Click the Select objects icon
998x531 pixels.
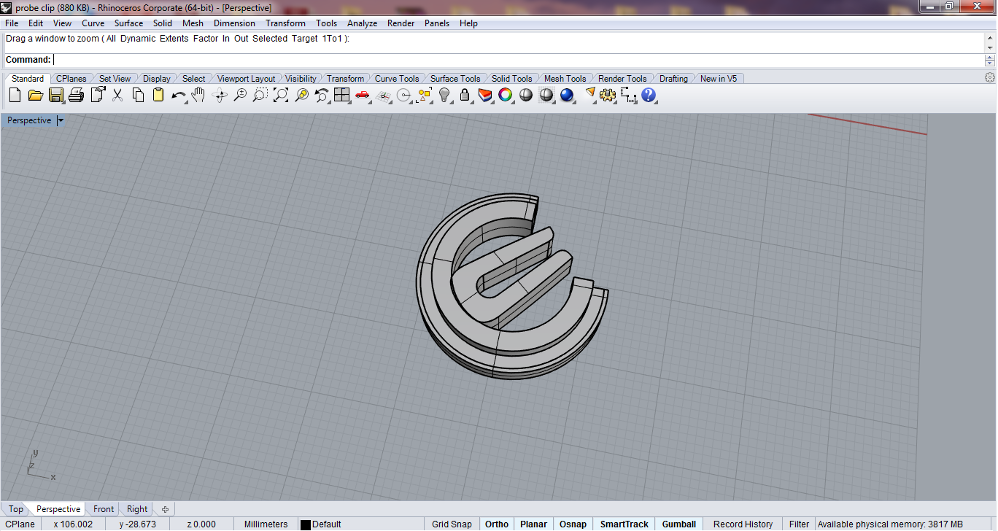coord(424,96)
